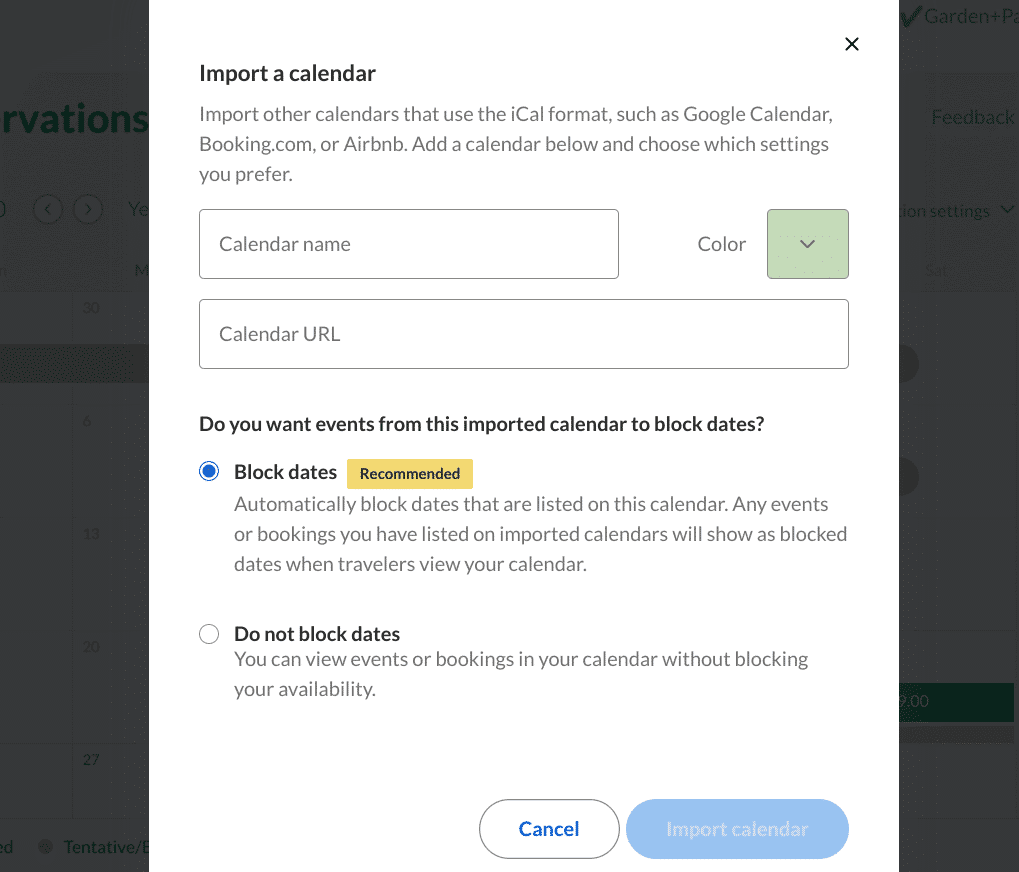Select the Do not block dates option

tap(209, 633)
